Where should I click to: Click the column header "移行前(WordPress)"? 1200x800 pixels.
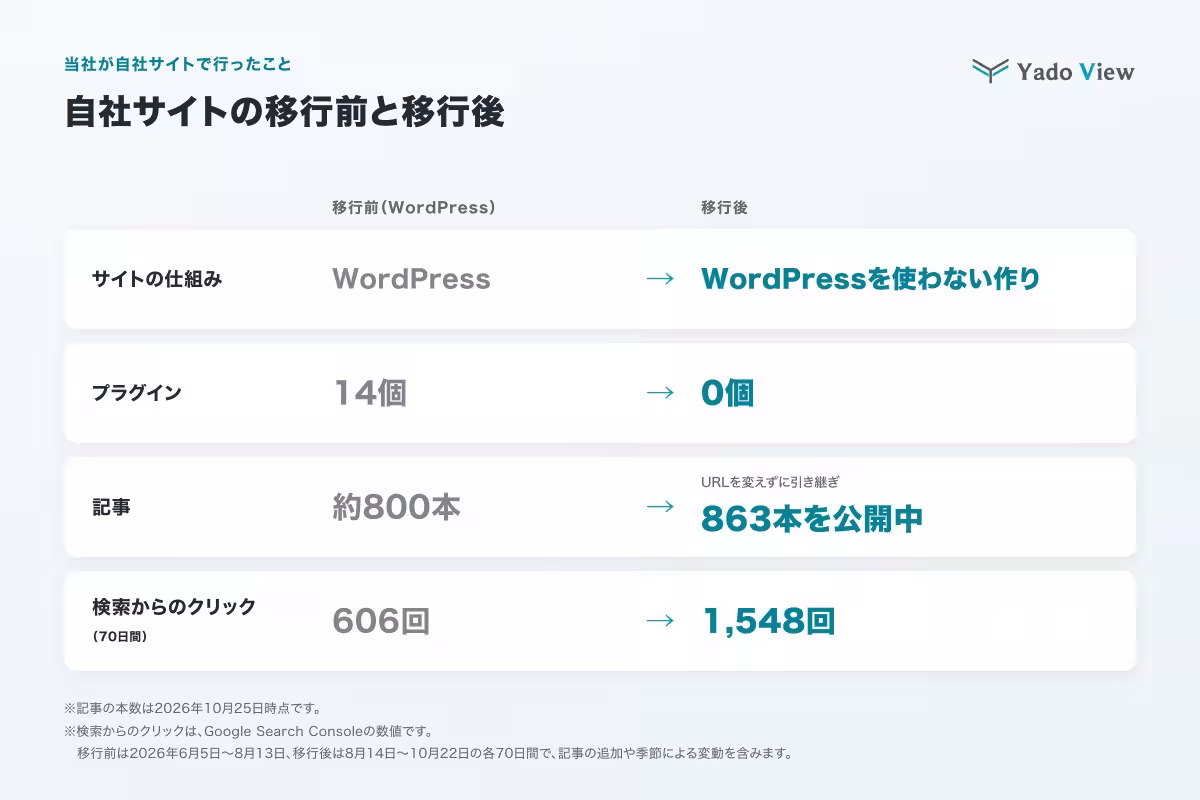click(x=414, y=208)
